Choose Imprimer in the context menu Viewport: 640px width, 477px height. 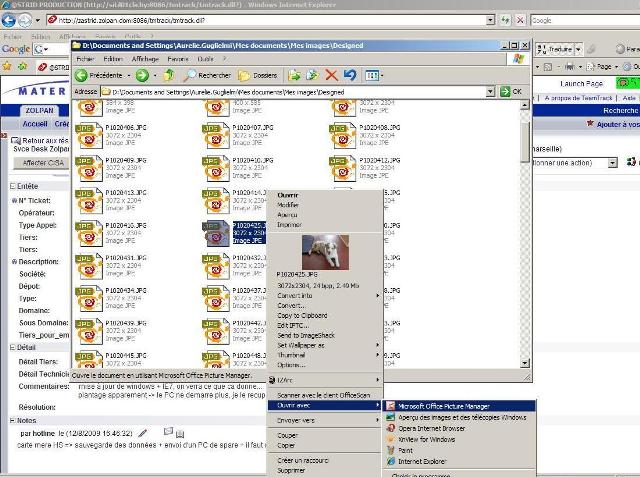pos(289,225)
